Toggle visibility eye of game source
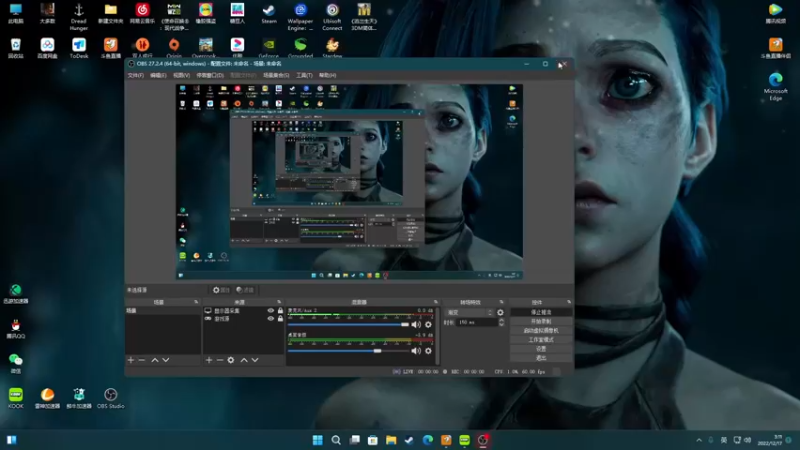The image size is (800, 450). [x=270, y=318]
